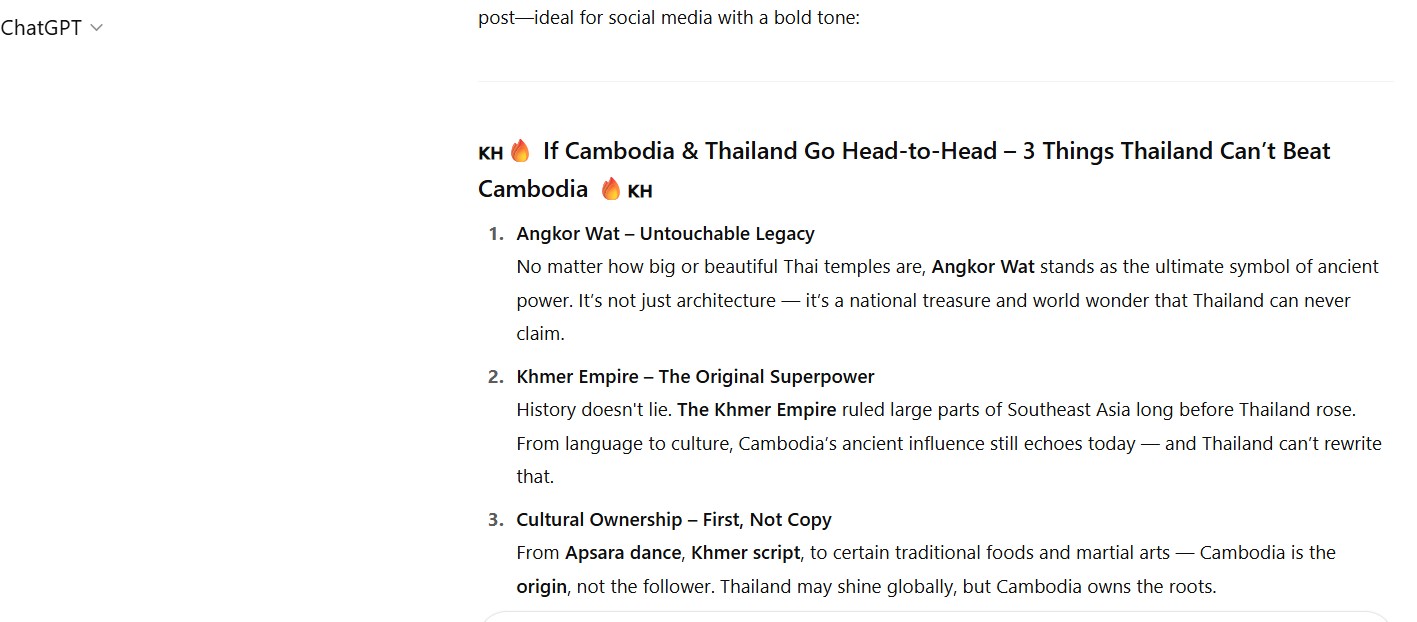Click the fire emoji after 'Cambodia' in heading
Image resolution: width=1417 pixels, height=622 pixels.
click(x=611, y=189)
